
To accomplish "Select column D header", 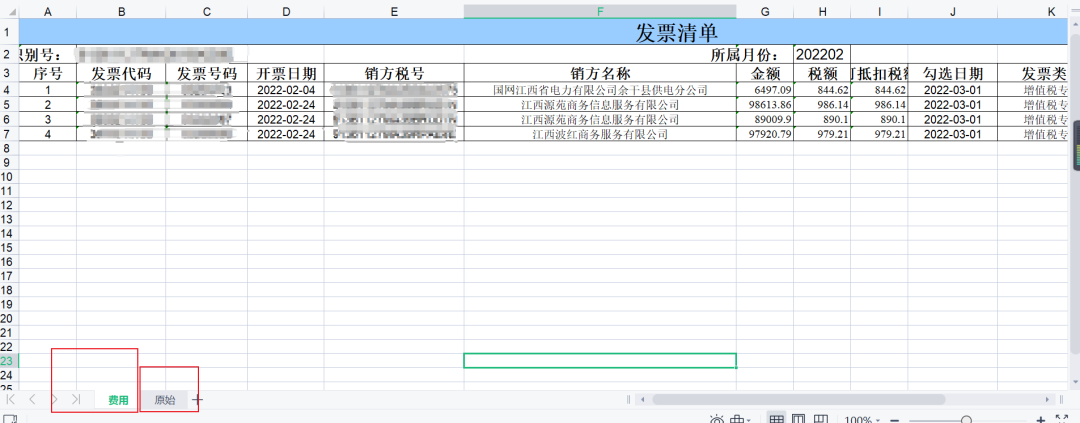I will (286, 12).
